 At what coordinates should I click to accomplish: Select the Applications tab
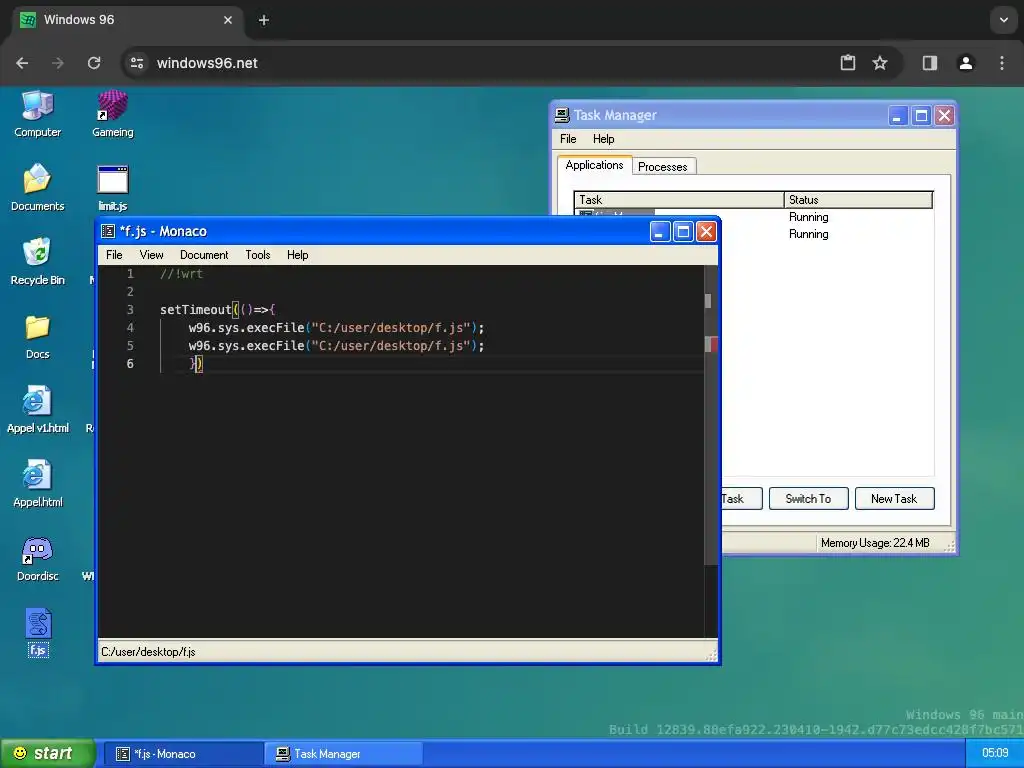coord(594,165)
